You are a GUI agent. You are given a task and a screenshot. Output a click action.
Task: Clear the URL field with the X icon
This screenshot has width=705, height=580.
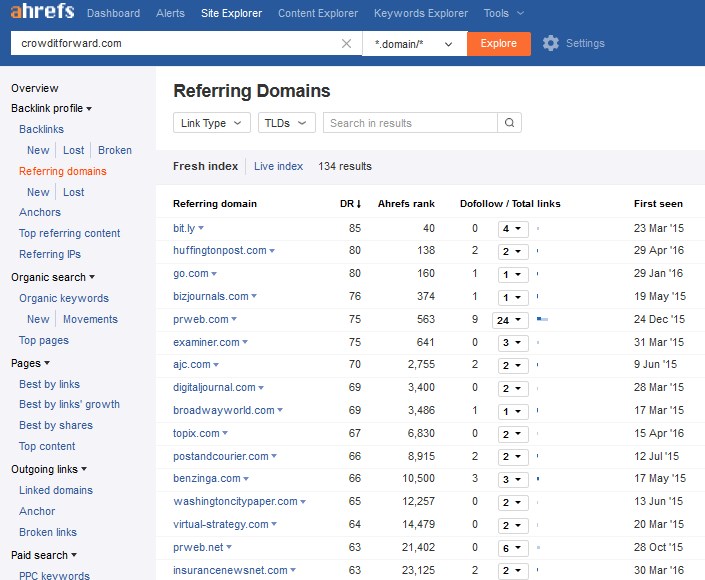[x=346, y=44]
